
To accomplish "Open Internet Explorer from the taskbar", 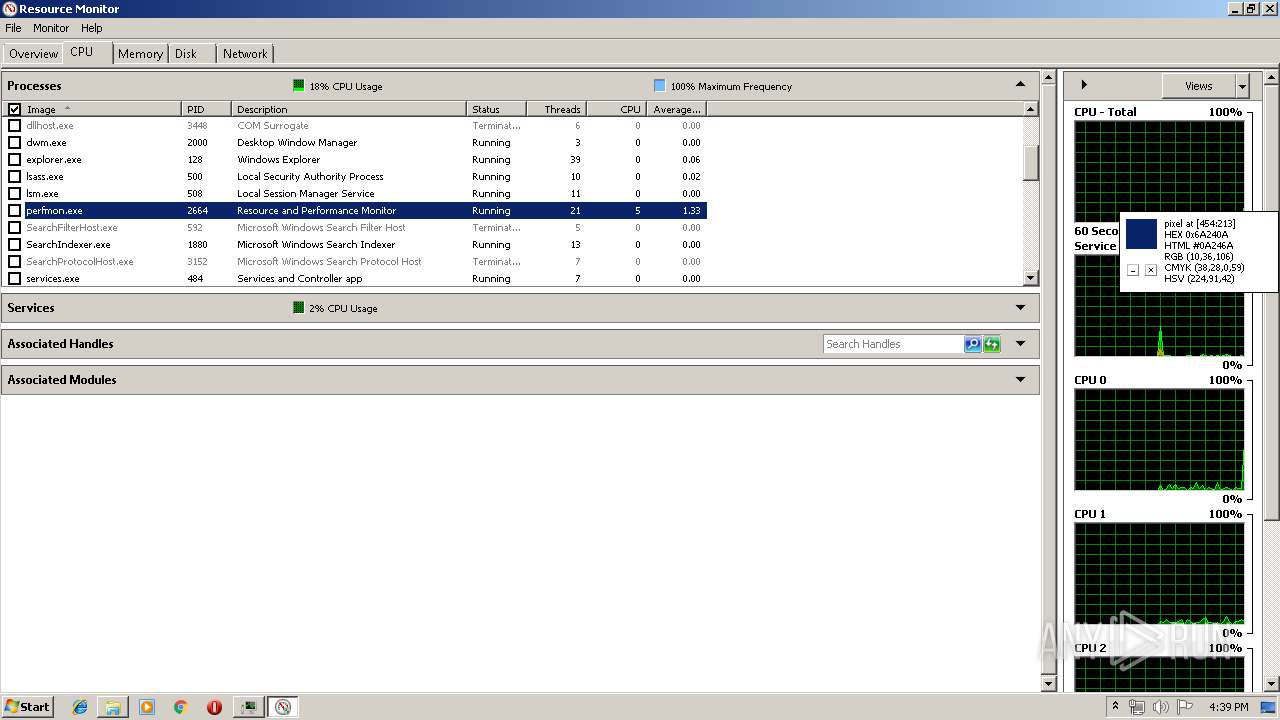I will pos(80,707).
